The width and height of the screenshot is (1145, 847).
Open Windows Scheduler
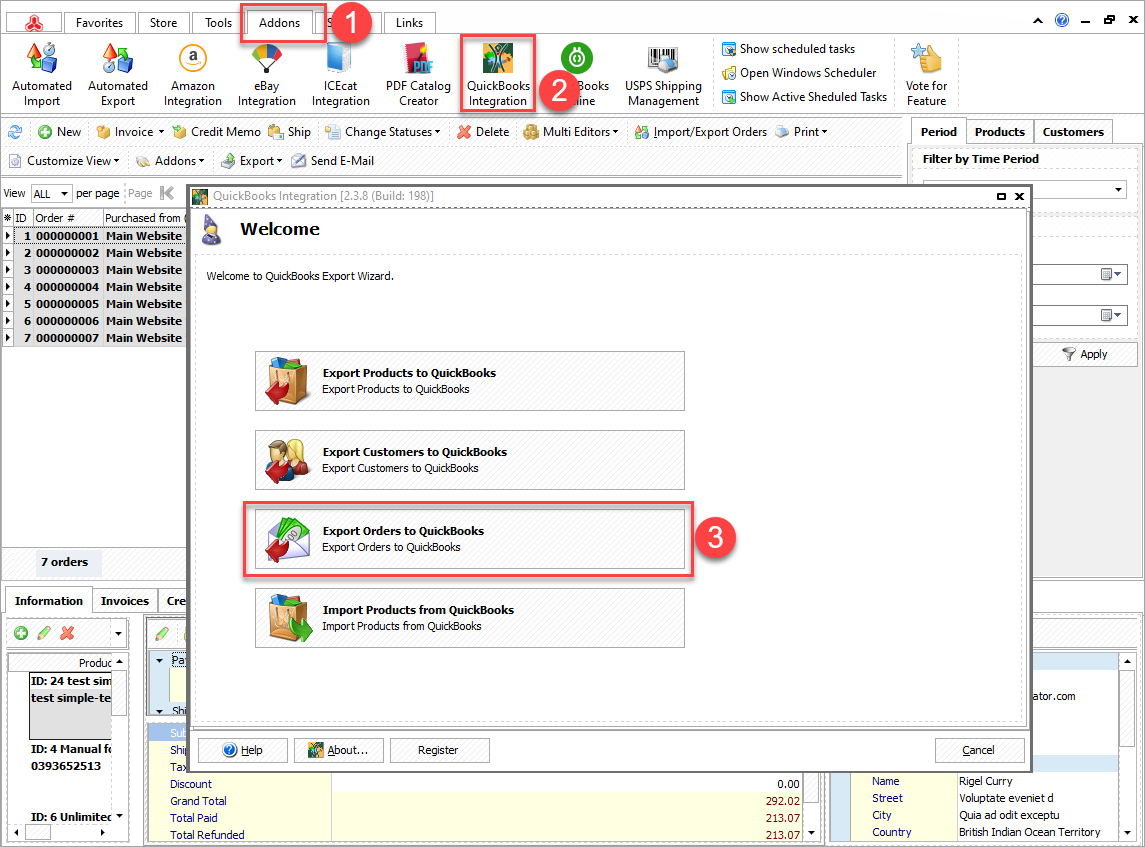(x=799, y=73)
